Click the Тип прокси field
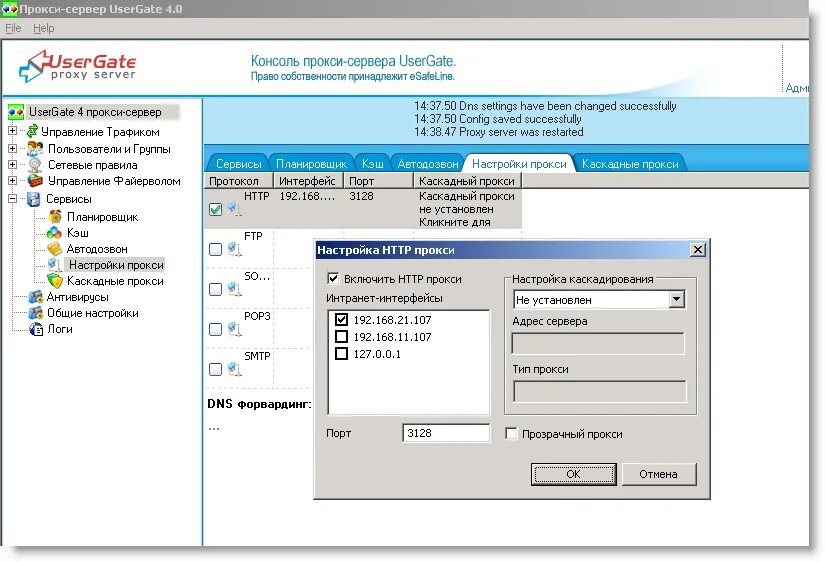This screenshot has height=562, width=825. click(600, 392)
